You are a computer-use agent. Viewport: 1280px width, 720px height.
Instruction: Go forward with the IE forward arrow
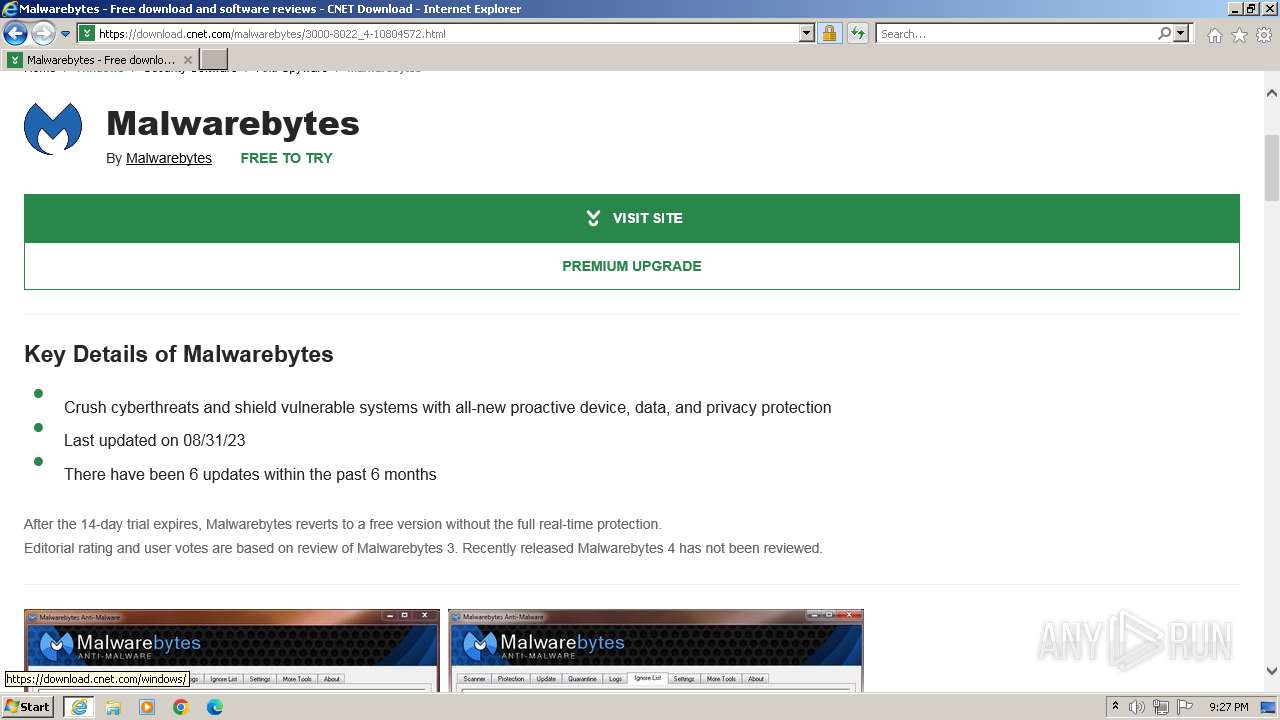[43, 34]
